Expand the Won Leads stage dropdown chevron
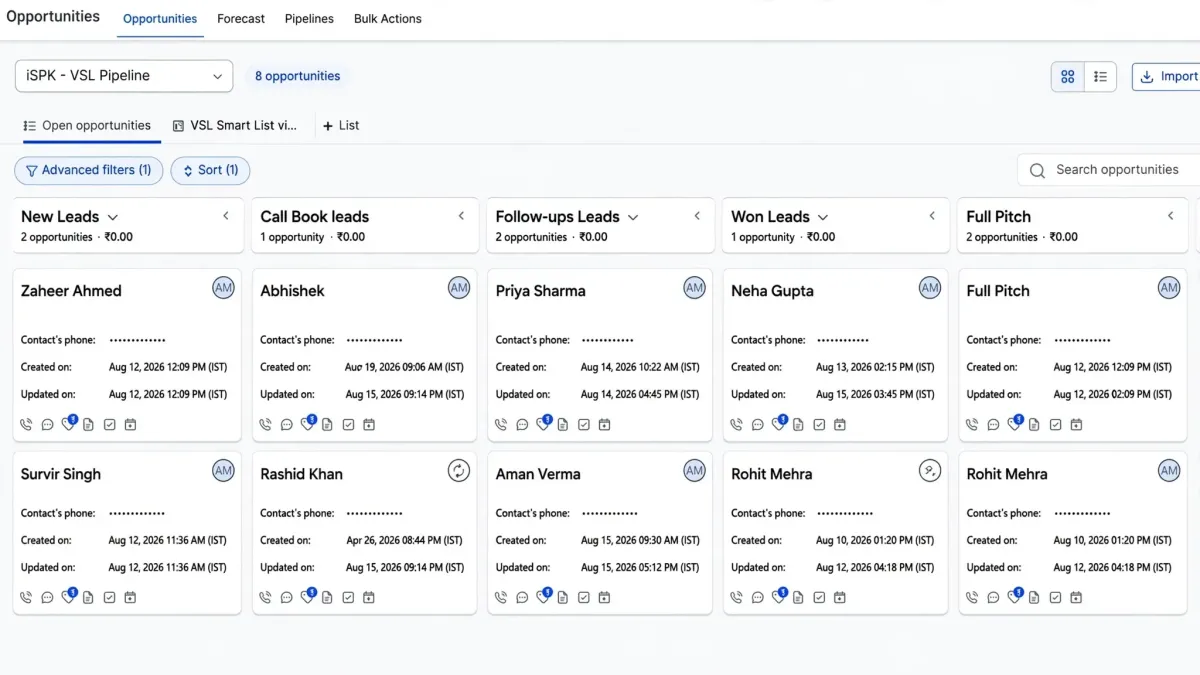Screen dimensions: 1200x675 point(823,217)
